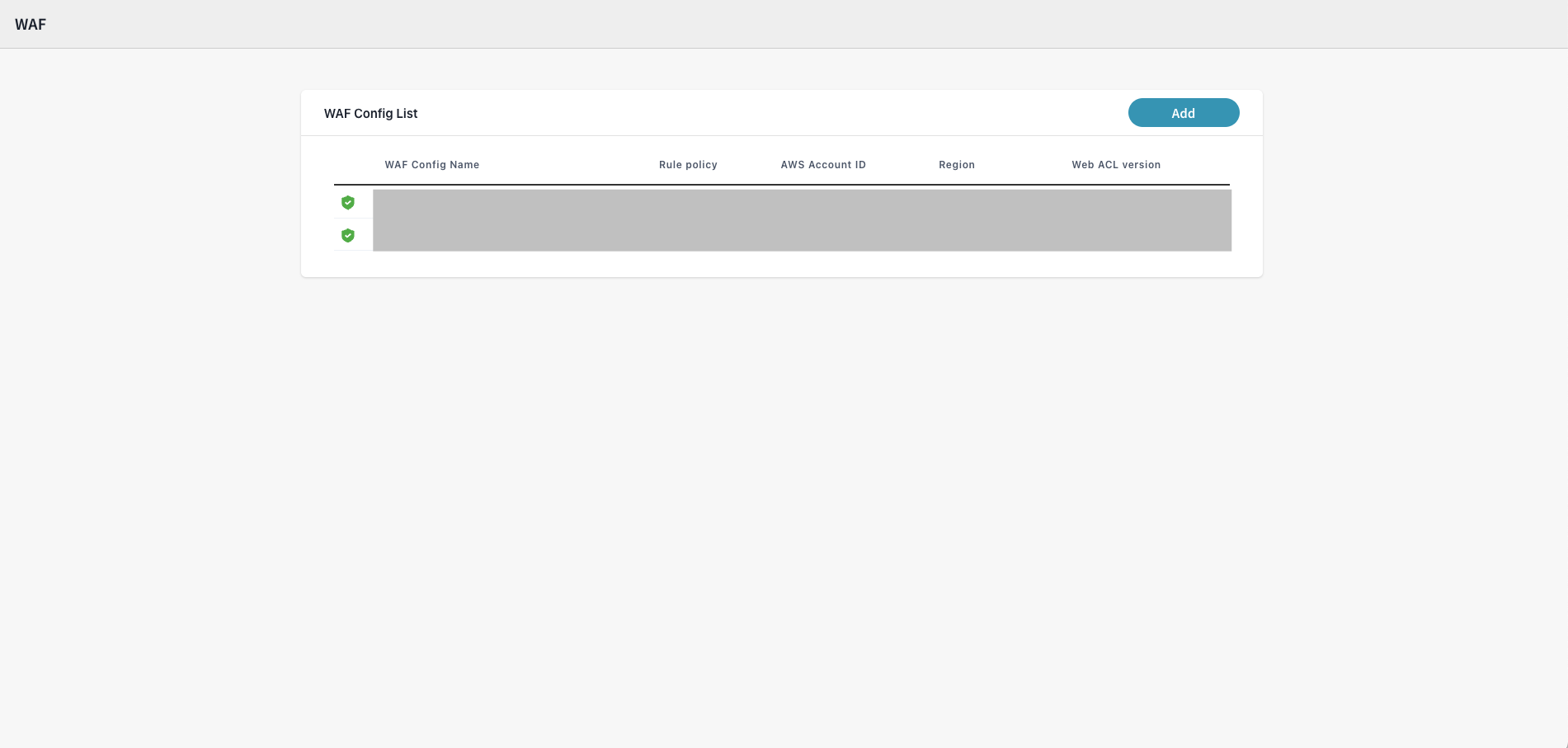Click the WAF Config Name column header

pos(432,165)
